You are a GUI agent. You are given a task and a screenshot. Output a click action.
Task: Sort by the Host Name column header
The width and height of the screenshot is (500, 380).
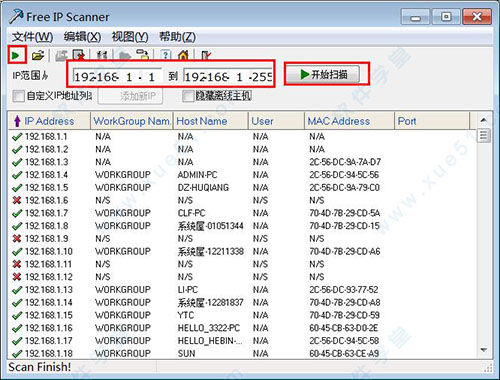[x=211, y=121]
